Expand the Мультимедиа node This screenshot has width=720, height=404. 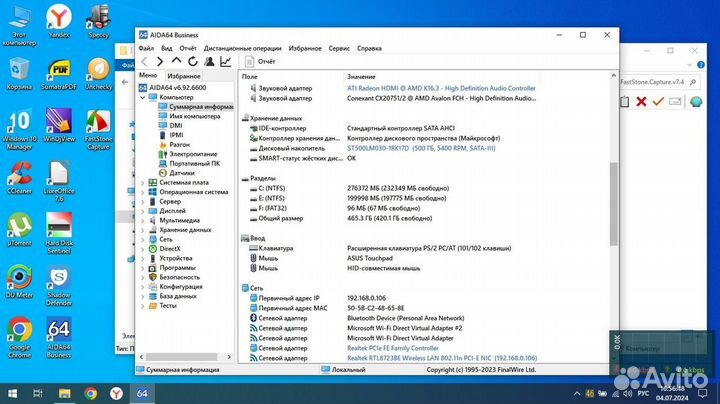coord(142,221)
